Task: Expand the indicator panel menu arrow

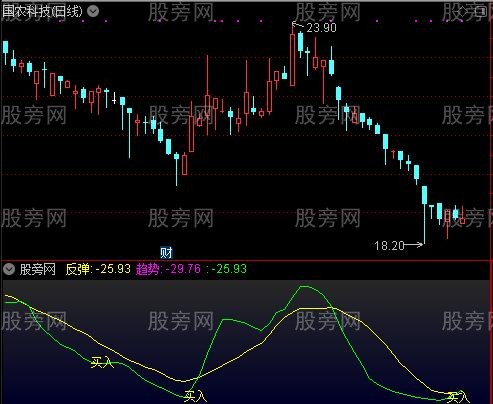Action: point(9,269)
